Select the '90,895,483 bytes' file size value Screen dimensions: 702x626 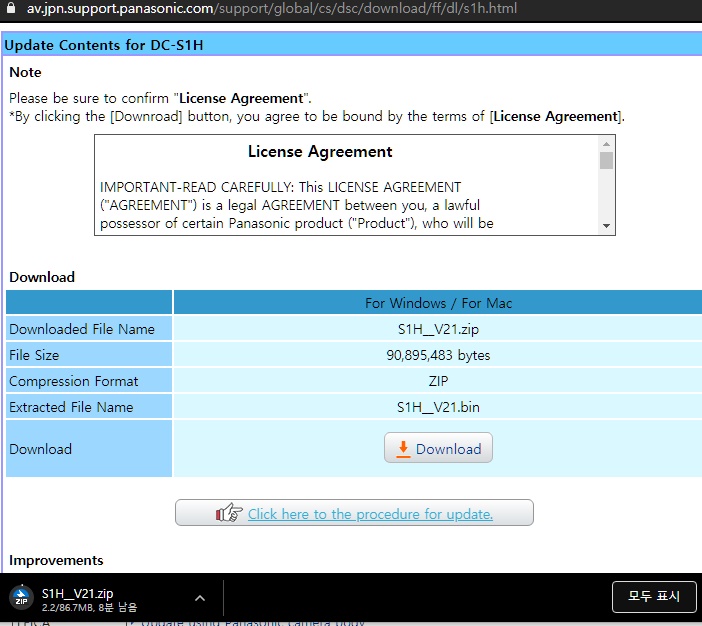click(438, 355)
